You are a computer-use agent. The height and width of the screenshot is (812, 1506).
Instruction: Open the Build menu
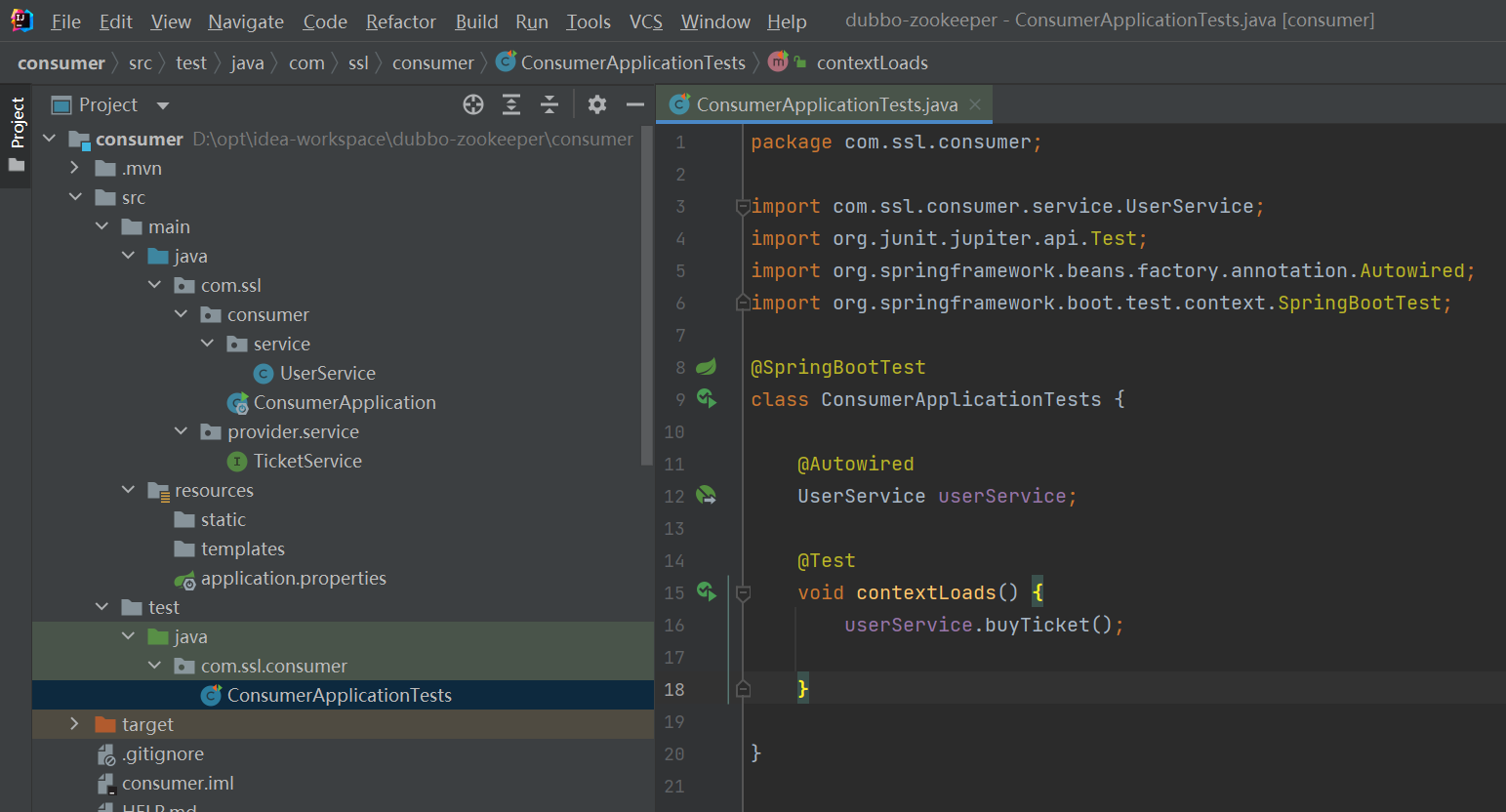point(476,21)
